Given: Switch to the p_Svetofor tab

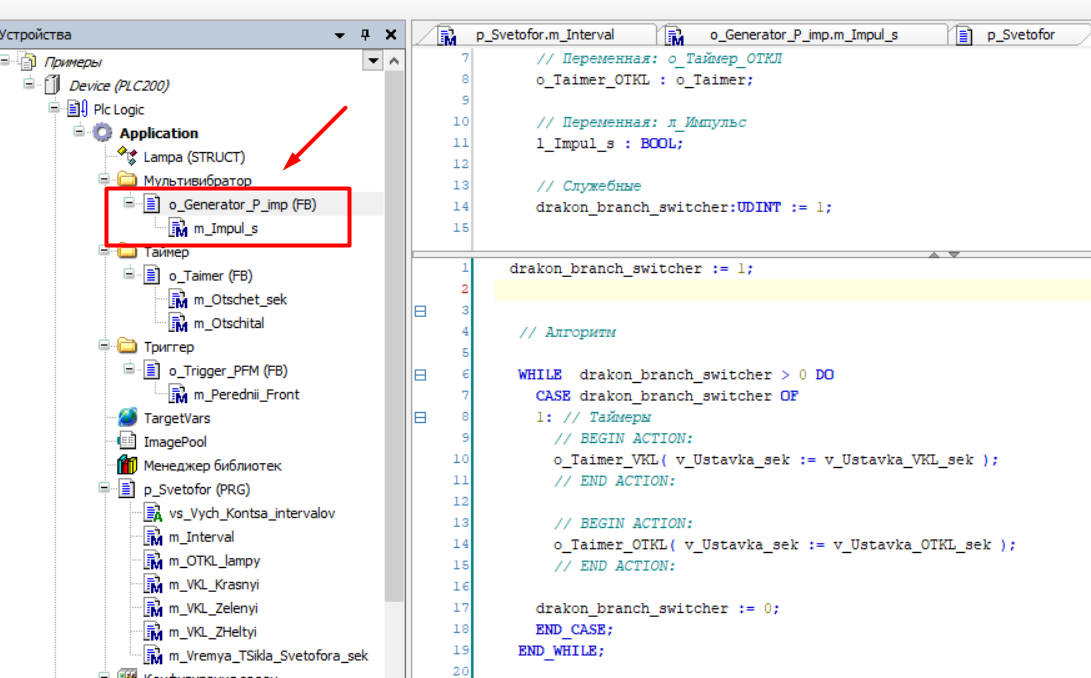Looking at the screenshot, I should pos(1020,34).
